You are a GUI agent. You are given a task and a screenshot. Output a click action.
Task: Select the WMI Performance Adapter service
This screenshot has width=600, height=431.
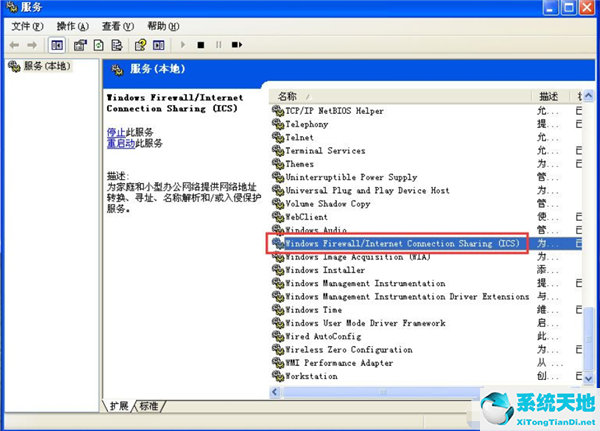339,363
